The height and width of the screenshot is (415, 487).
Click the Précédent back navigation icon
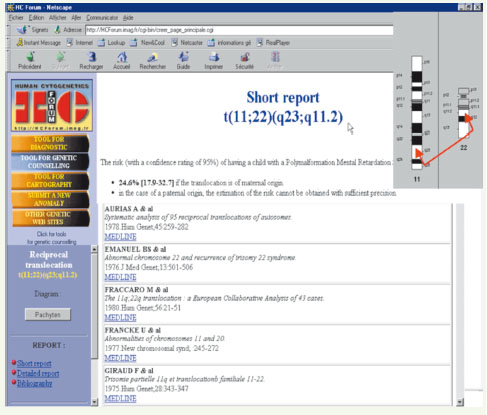pos(31,57)
